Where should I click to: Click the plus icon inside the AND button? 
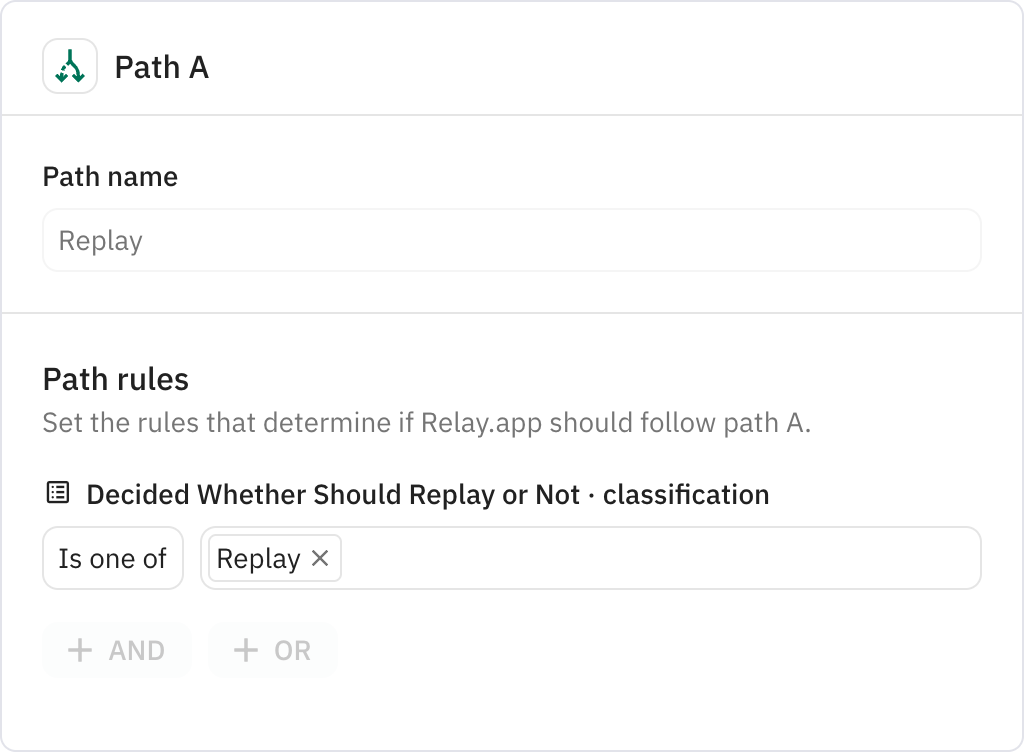81,650
